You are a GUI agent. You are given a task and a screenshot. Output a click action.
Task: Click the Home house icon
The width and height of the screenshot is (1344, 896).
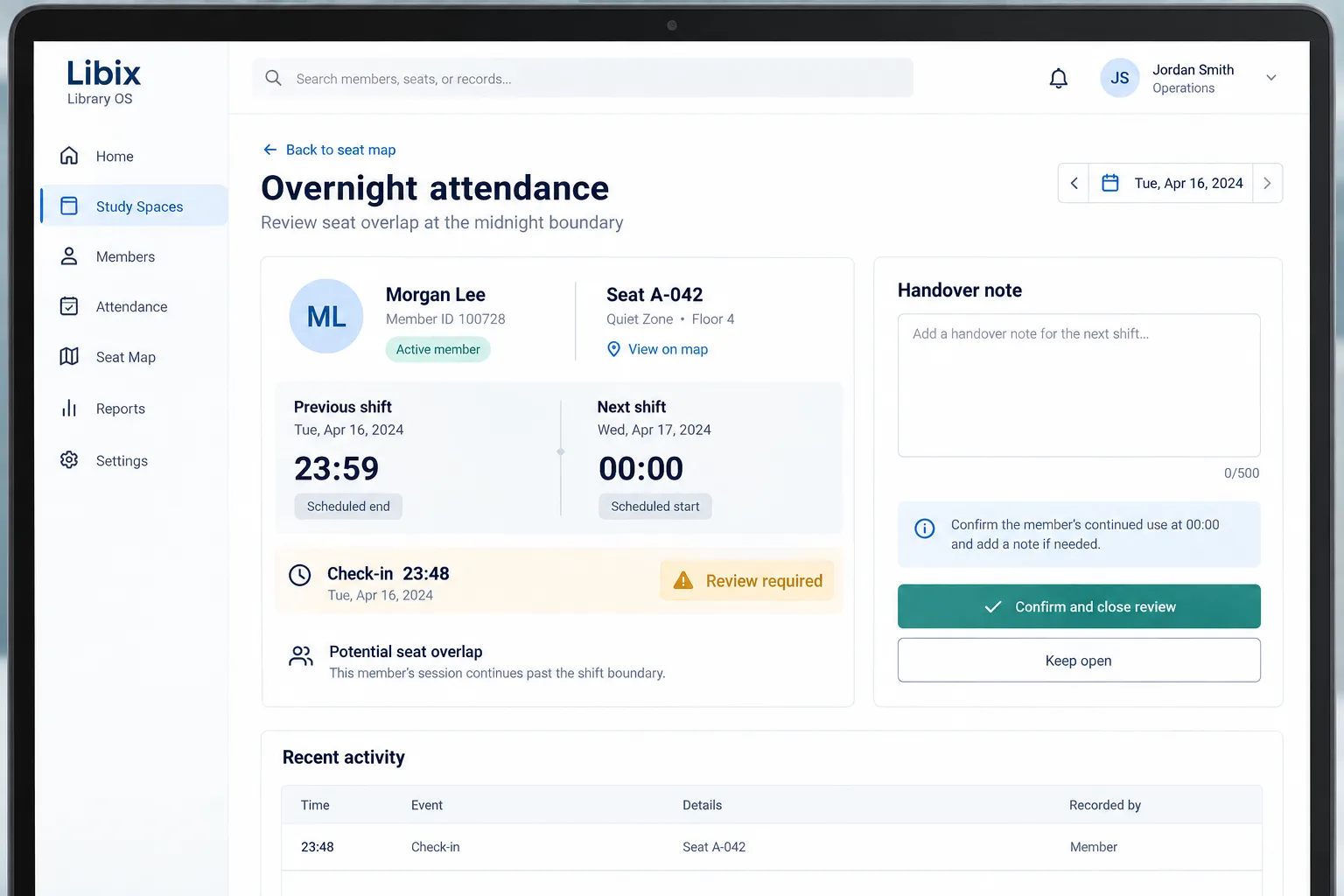[x=69, y=156]
